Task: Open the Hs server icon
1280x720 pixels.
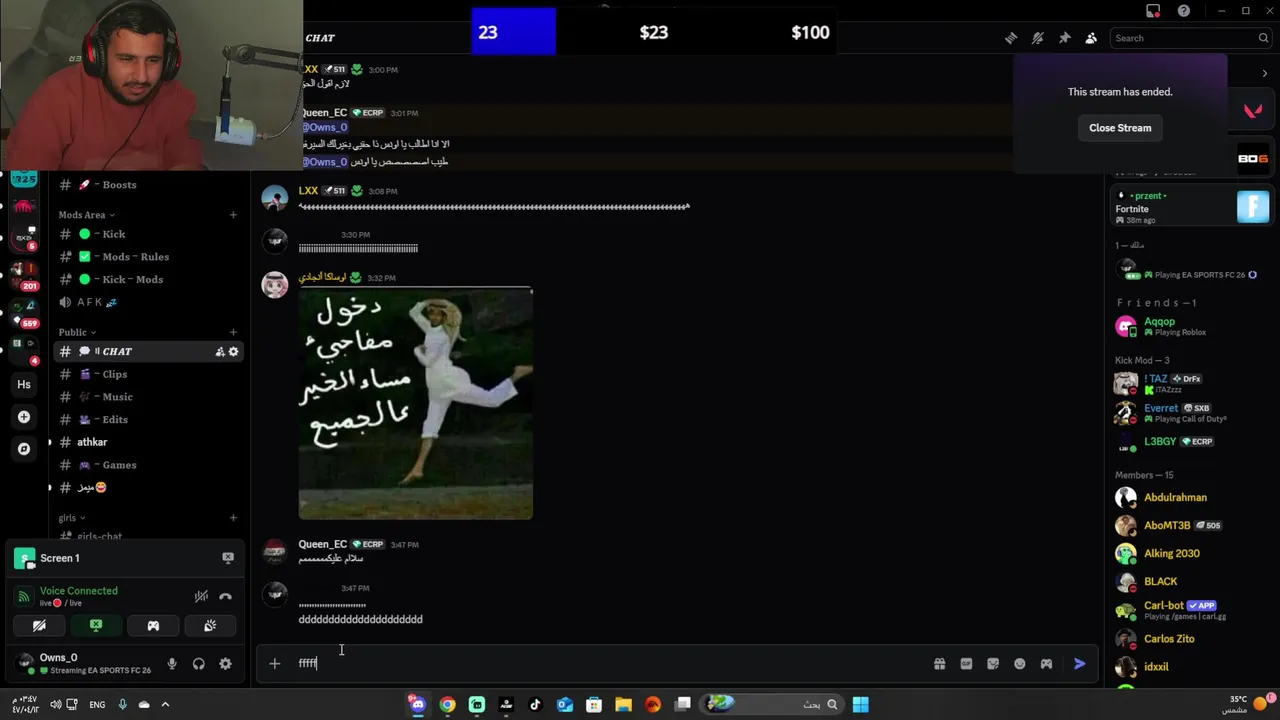Action: (24, 385)
